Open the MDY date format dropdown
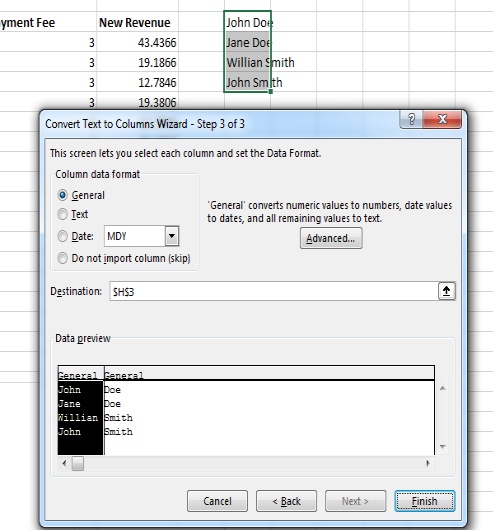 point(172,236)
